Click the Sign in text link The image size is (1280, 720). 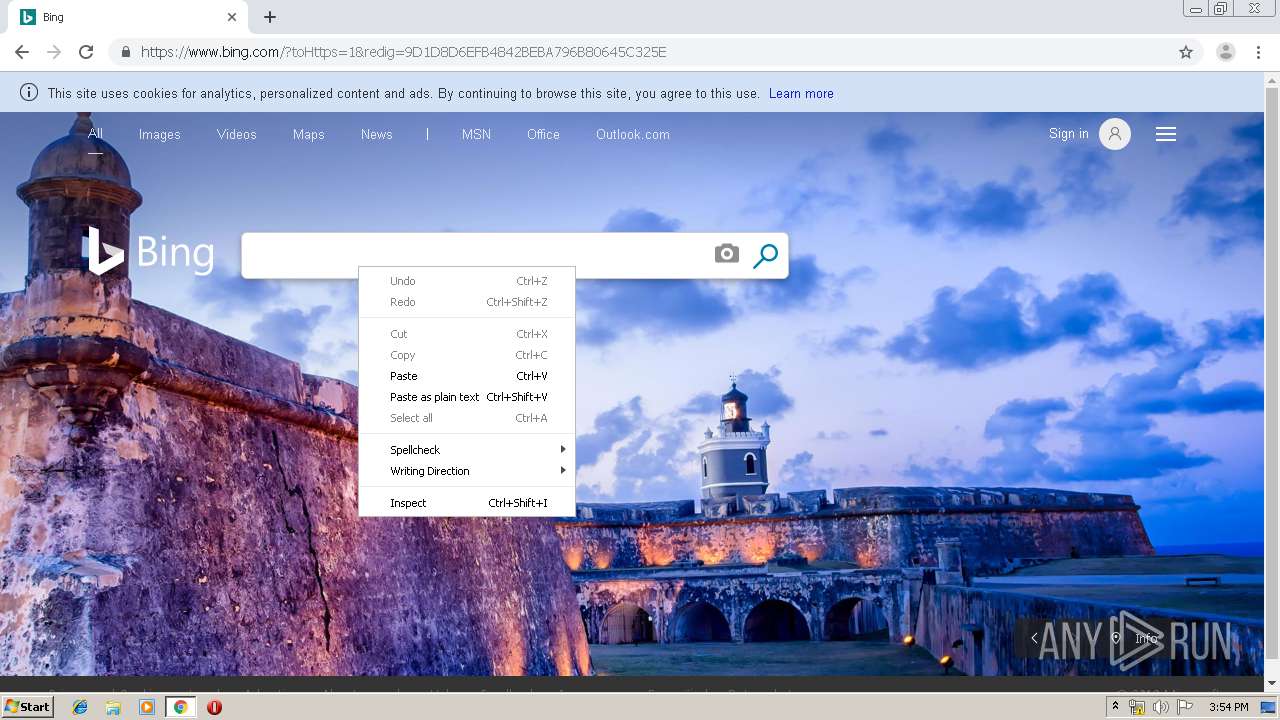coord(1069,134)
